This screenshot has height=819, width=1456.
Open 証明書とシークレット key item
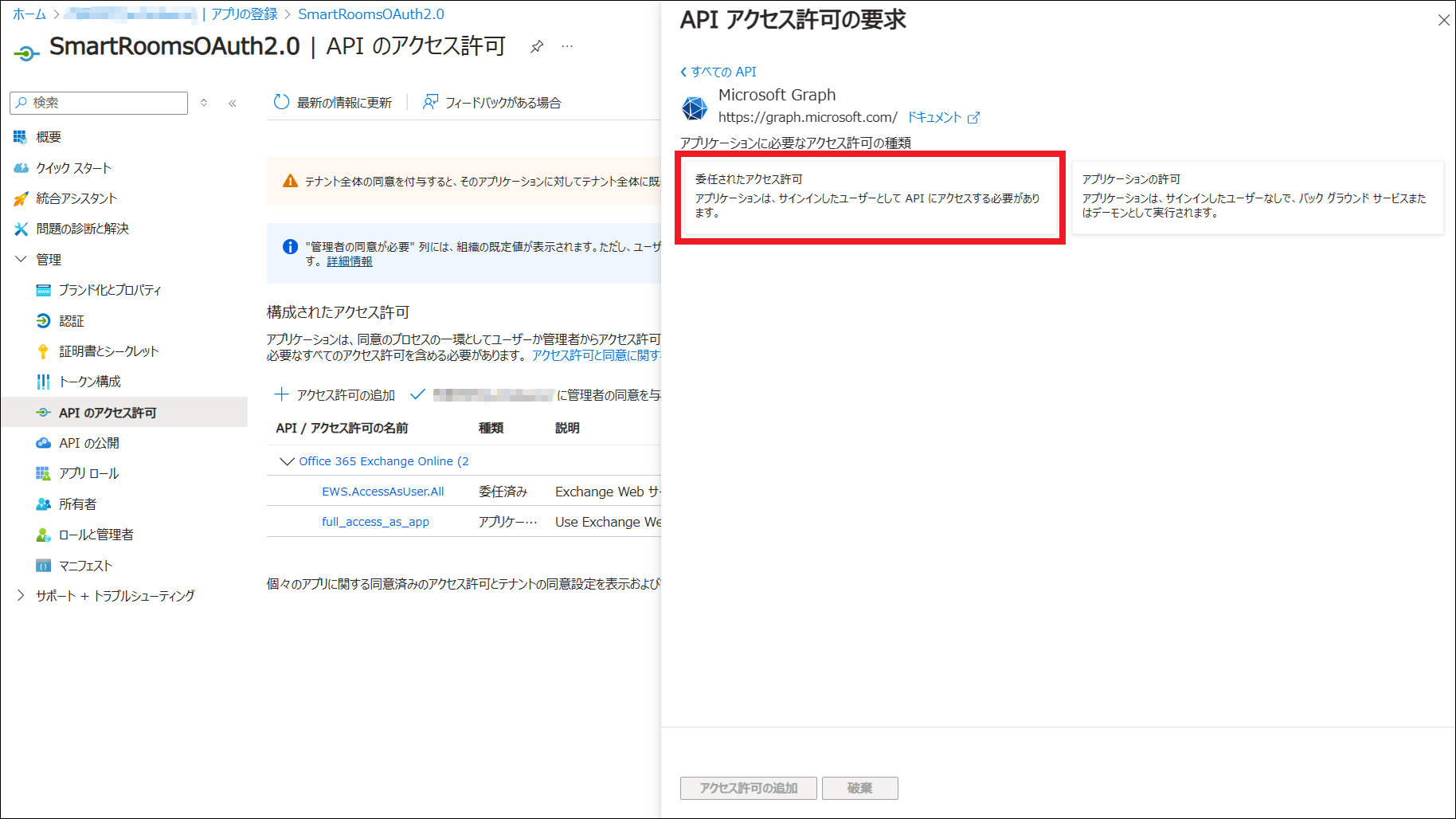point(108,351)
